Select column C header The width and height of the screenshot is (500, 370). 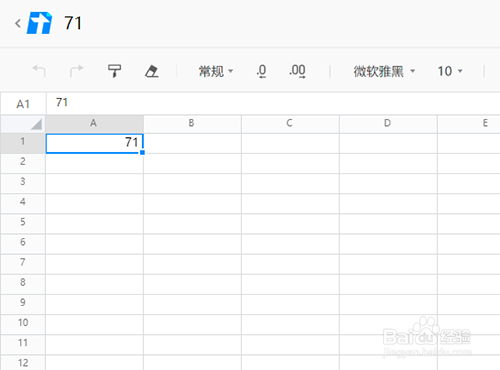290,124
